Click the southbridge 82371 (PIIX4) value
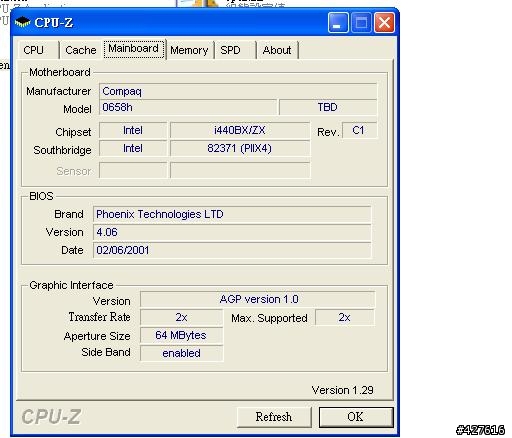The image size is (512, 438). 240,148
